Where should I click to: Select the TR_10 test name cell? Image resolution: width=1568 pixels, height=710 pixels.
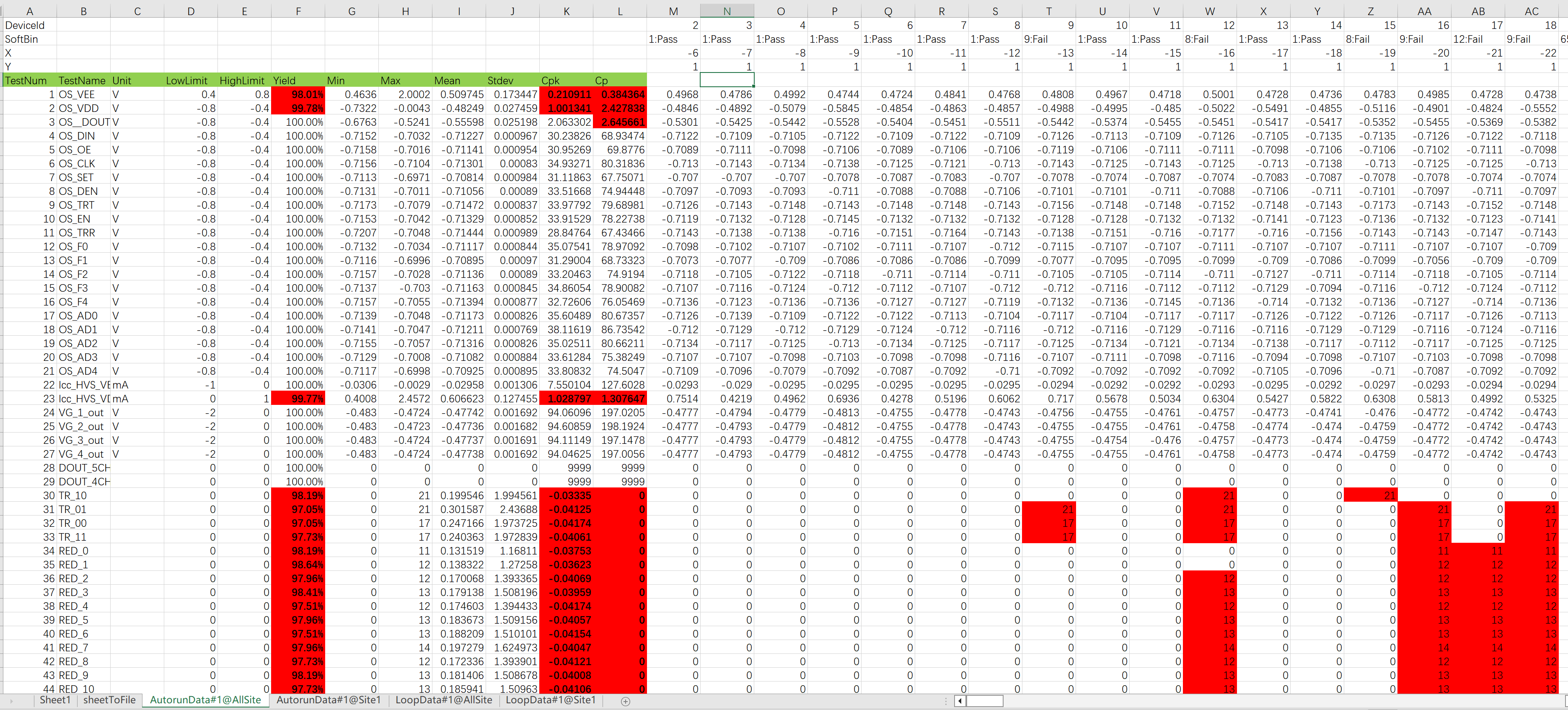tap(83, 496)
